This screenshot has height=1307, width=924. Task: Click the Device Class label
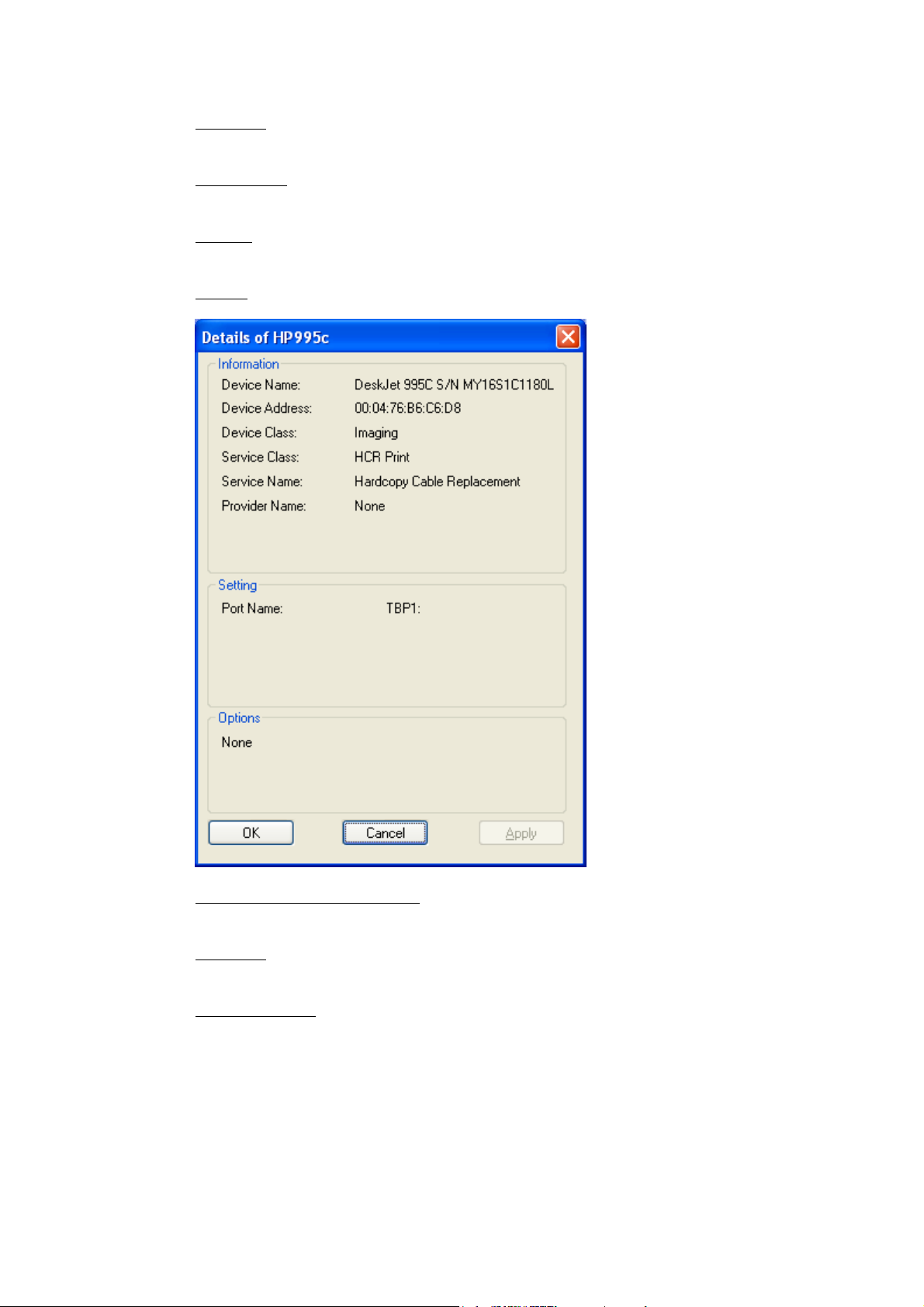pos(259,433)
